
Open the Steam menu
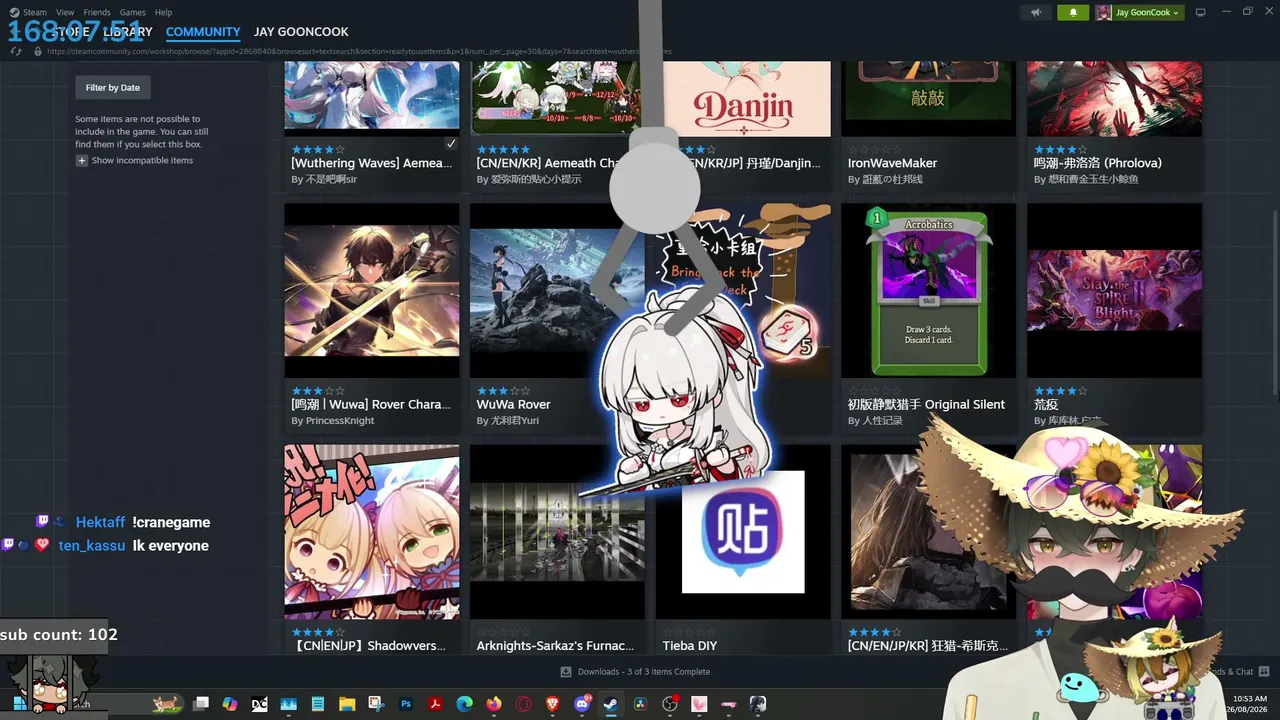point(35,12)
